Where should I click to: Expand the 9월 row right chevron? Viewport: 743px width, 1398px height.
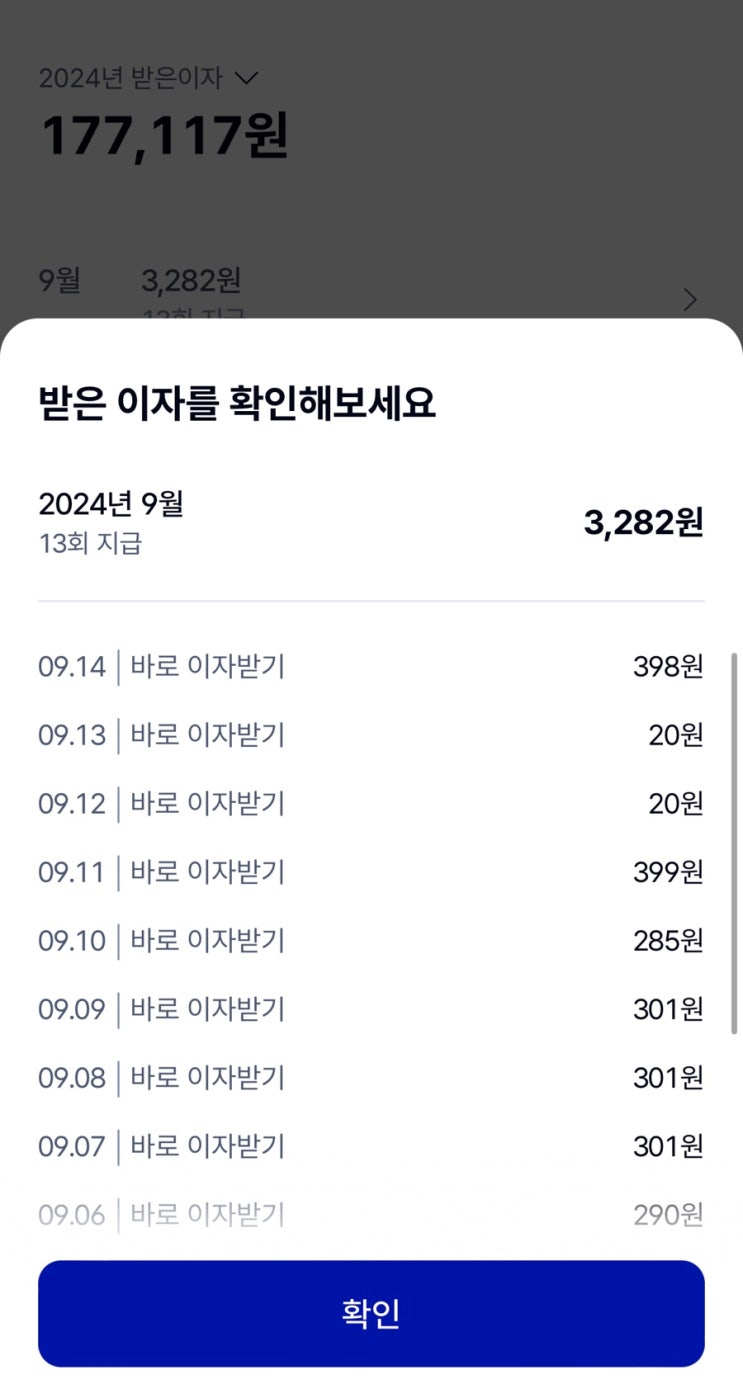tap(690, 299)
